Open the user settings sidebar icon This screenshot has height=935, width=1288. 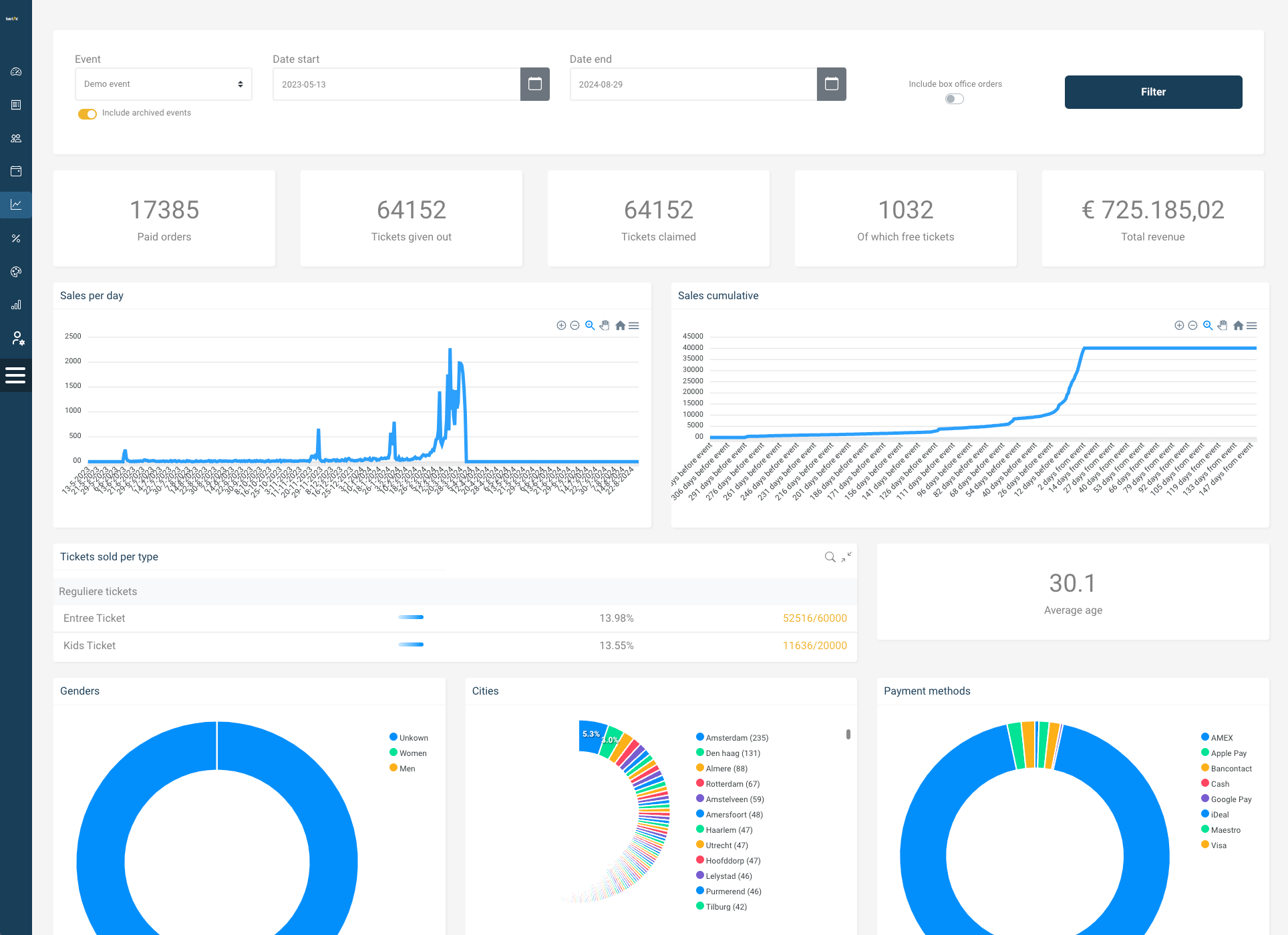pos(17,339)
